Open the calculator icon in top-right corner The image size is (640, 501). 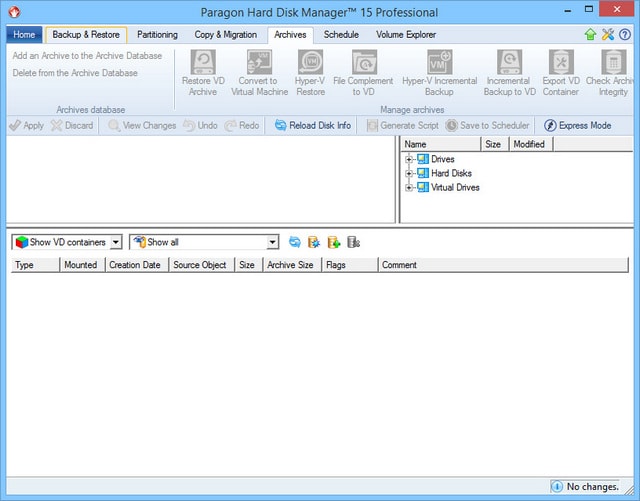click(x=608, y=35)
